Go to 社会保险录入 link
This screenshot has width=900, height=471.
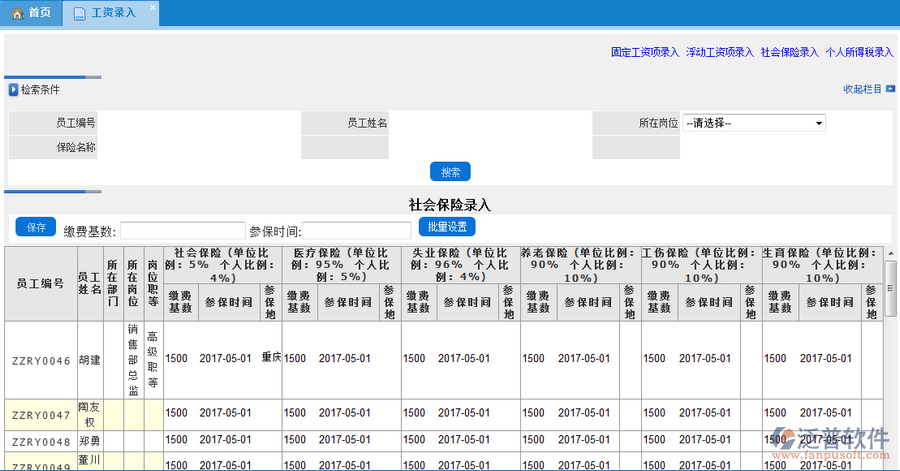(789, 52)
